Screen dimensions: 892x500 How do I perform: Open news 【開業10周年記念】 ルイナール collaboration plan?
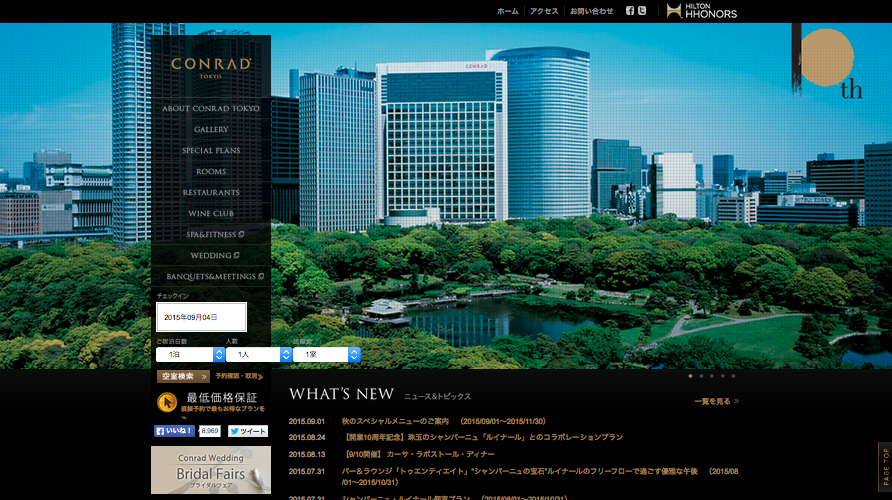click(x=482, y=437)
